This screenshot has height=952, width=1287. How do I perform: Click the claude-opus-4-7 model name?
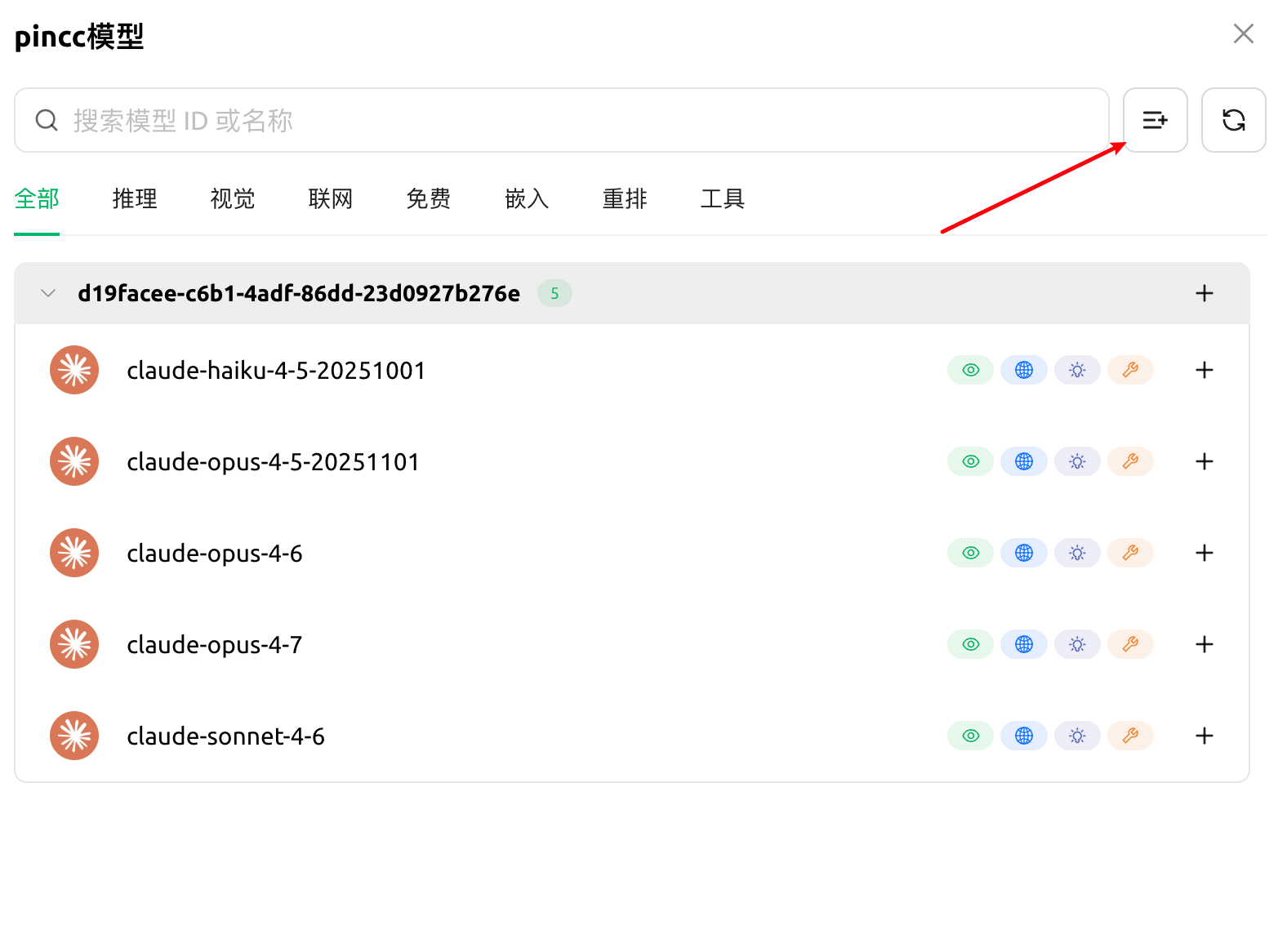pyautogui.click(x=215, y=645)
